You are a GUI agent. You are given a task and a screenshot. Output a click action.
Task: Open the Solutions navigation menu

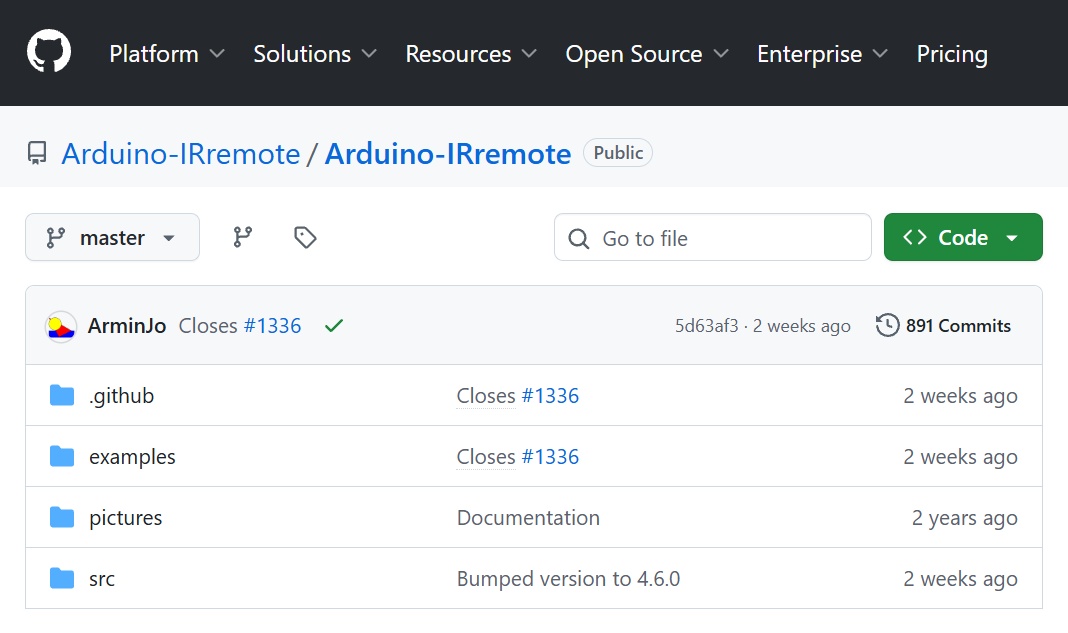tap(314, 54)
